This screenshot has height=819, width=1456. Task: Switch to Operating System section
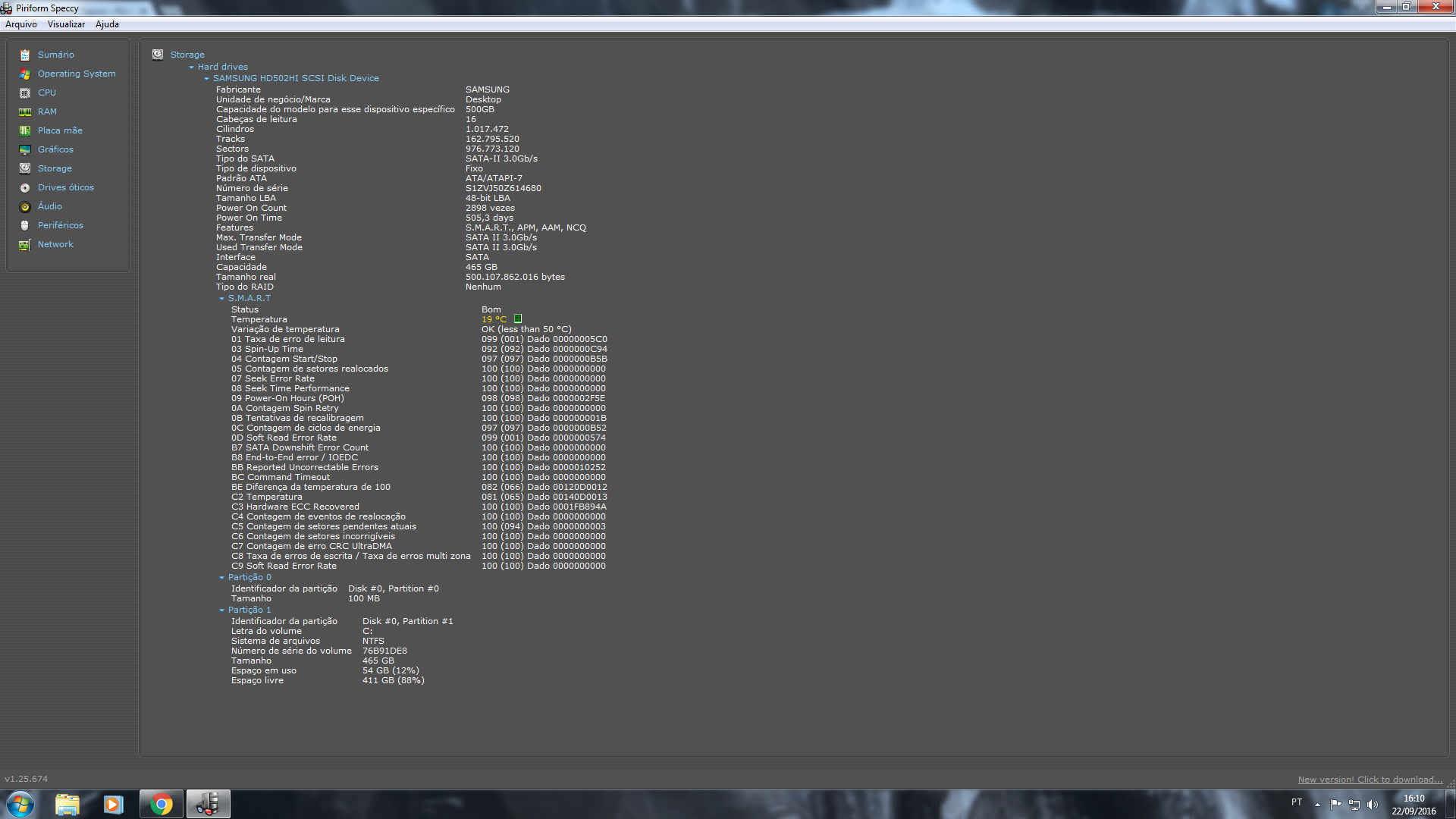77,74
